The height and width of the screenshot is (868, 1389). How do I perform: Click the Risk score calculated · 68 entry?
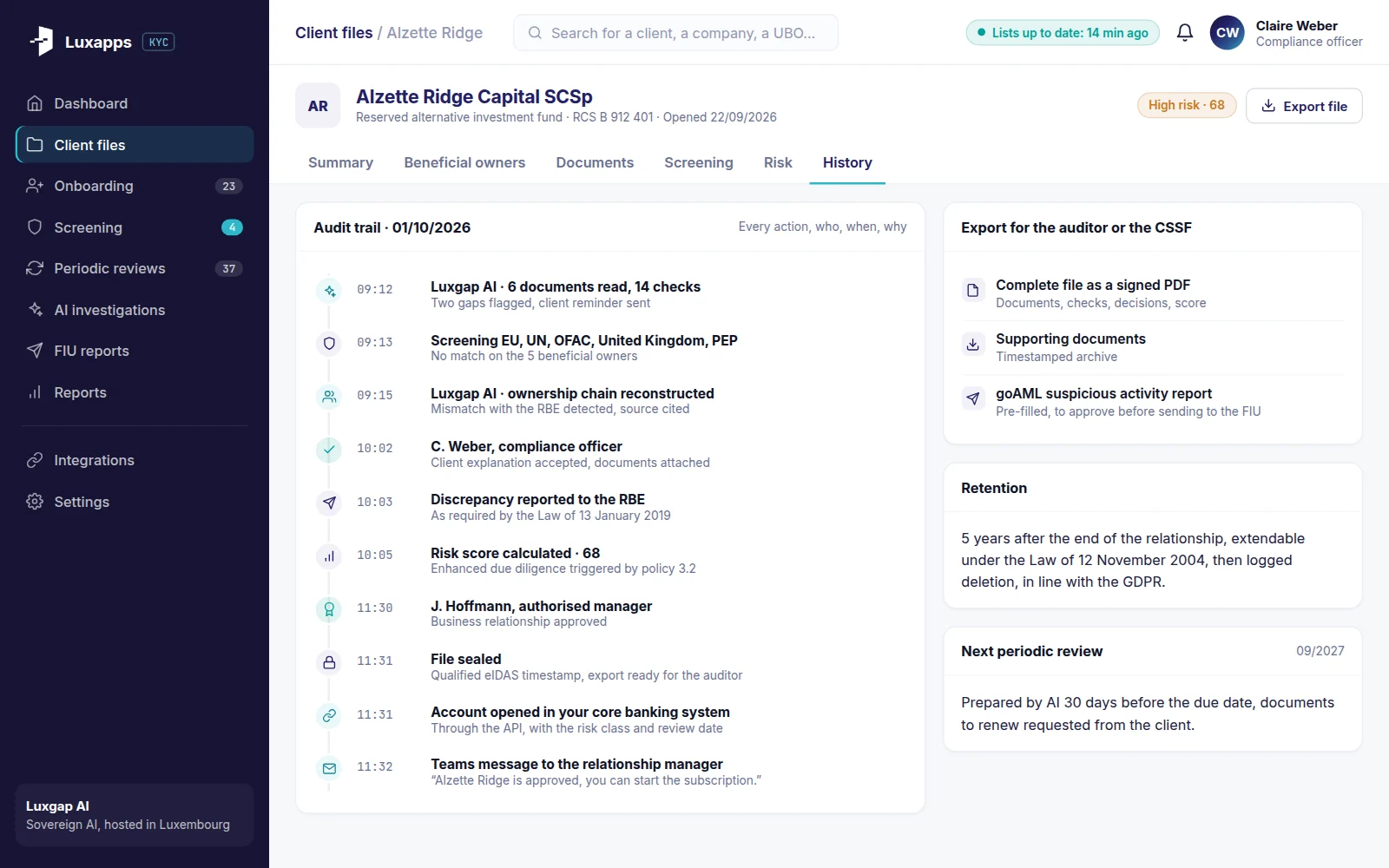click(610, 560)
